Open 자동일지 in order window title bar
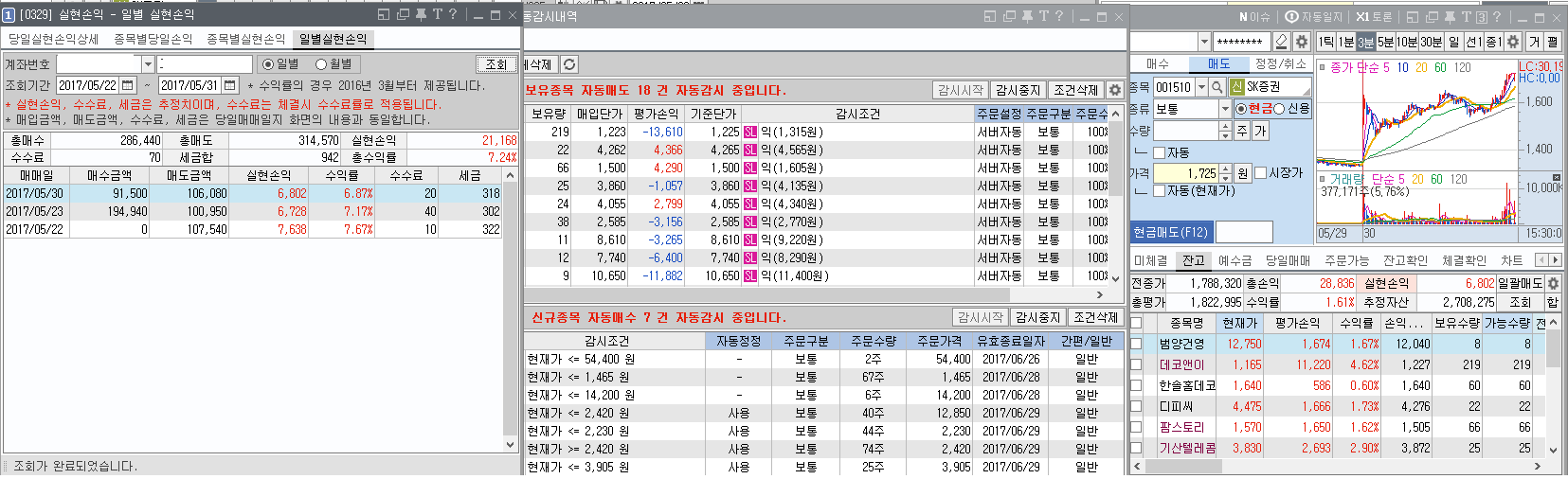The width and height of the screenshot is (1568, 479). 1314,16
